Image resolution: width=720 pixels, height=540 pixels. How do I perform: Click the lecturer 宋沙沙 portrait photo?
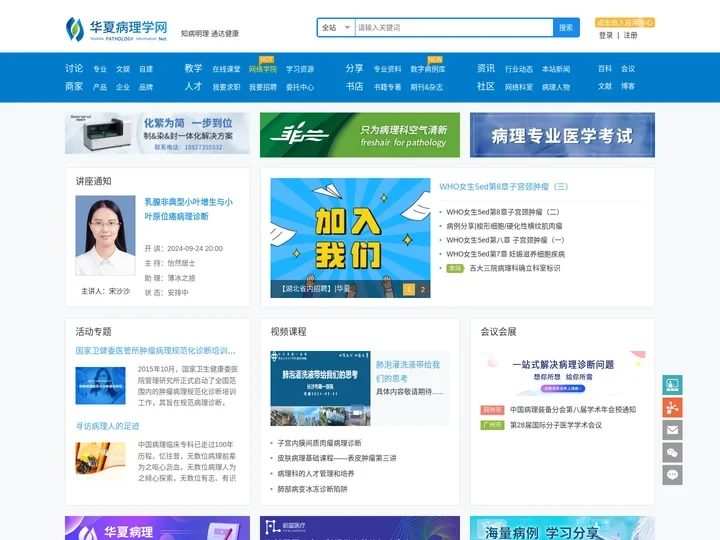tap(105, 236)
